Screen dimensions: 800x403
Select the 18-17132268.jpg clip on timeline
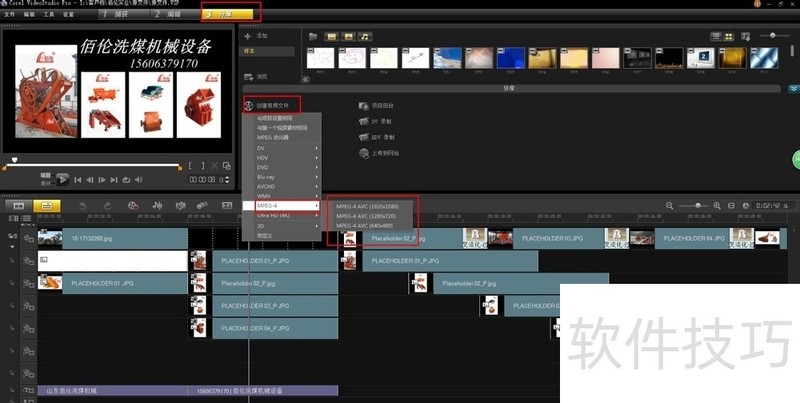pos(112,239)
